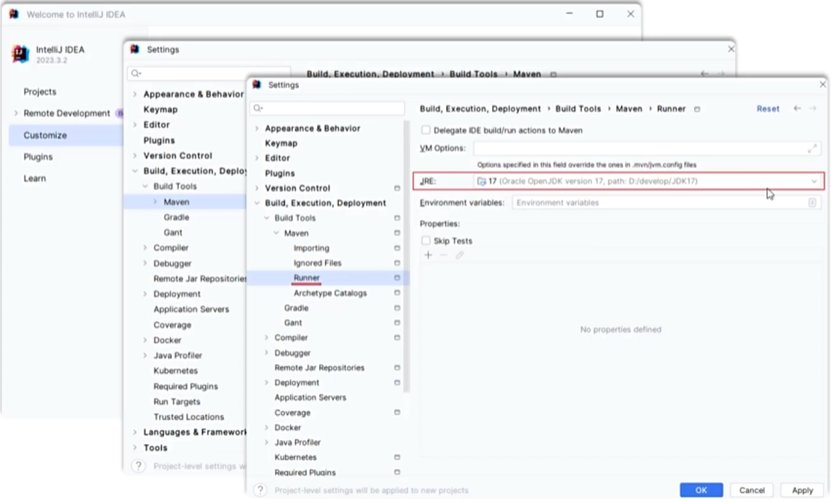
Task: Click Maven in the settings breadcrumb
Action: (x=629, y=109)
